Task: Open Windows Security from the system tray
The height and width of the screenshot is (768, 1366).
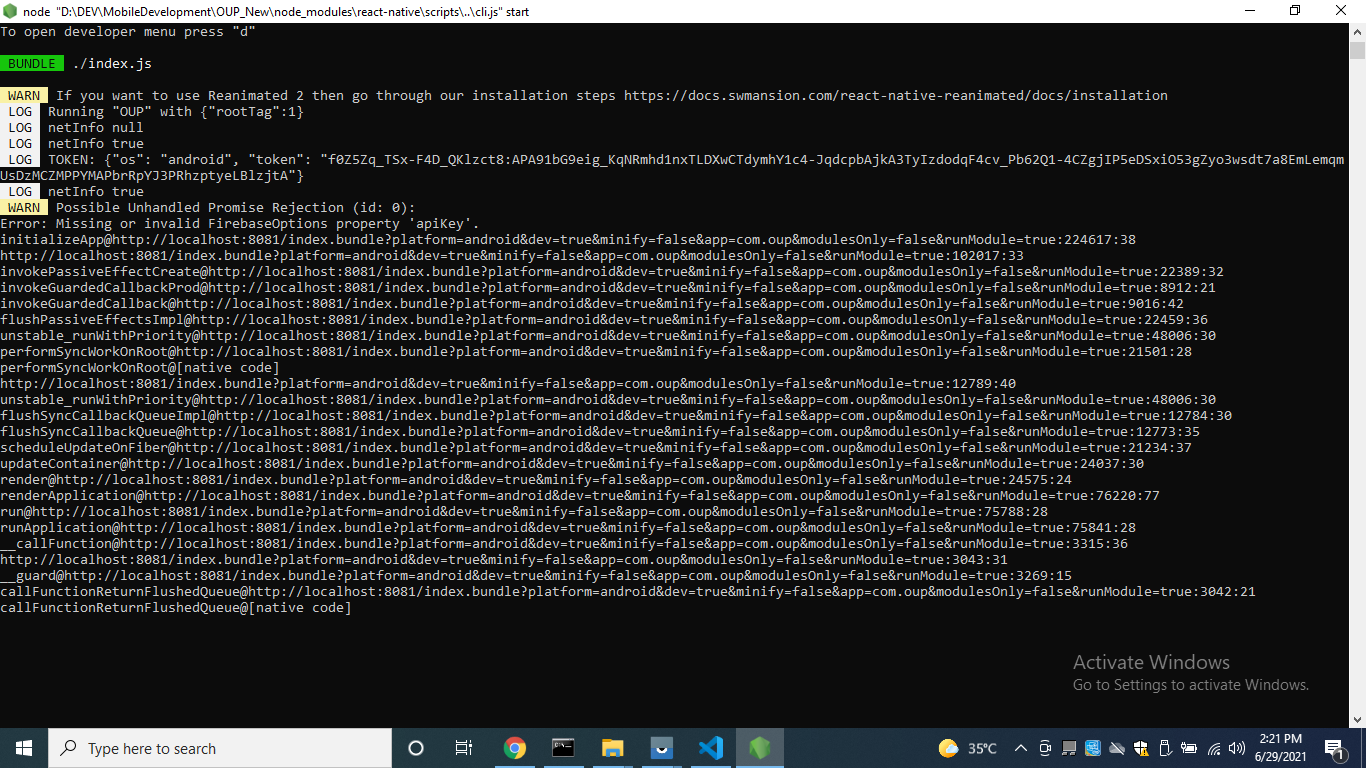Action: (1139, 747)
